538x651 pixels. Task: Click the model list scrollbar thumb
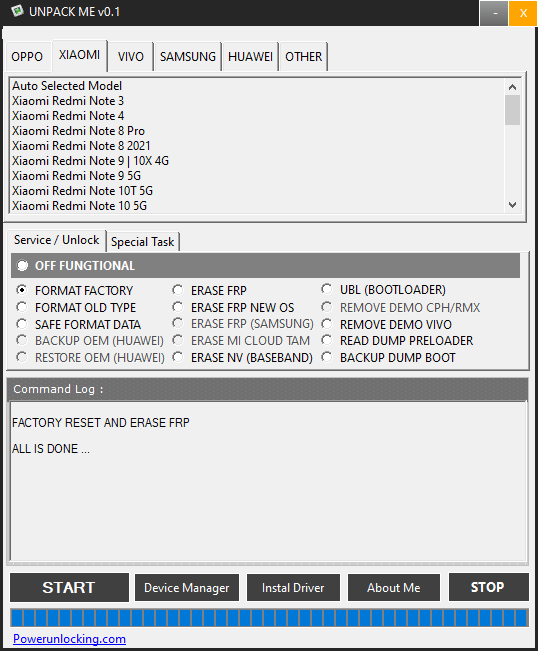(x=512, y=110)
